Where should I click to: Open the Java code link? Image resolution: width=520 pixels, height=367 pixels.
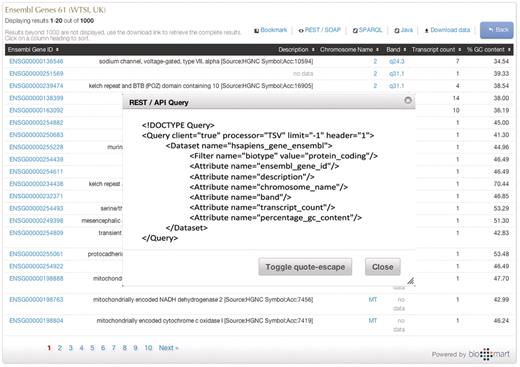pos(407,30)
